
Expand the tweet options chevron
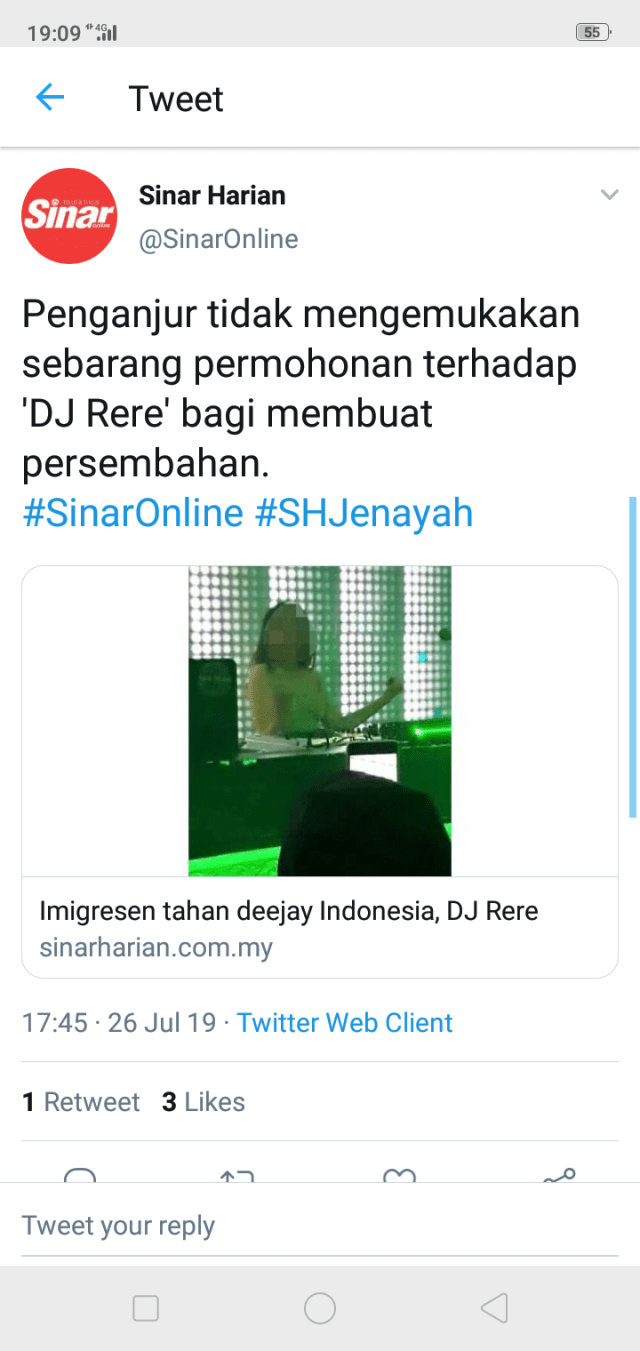609,195
